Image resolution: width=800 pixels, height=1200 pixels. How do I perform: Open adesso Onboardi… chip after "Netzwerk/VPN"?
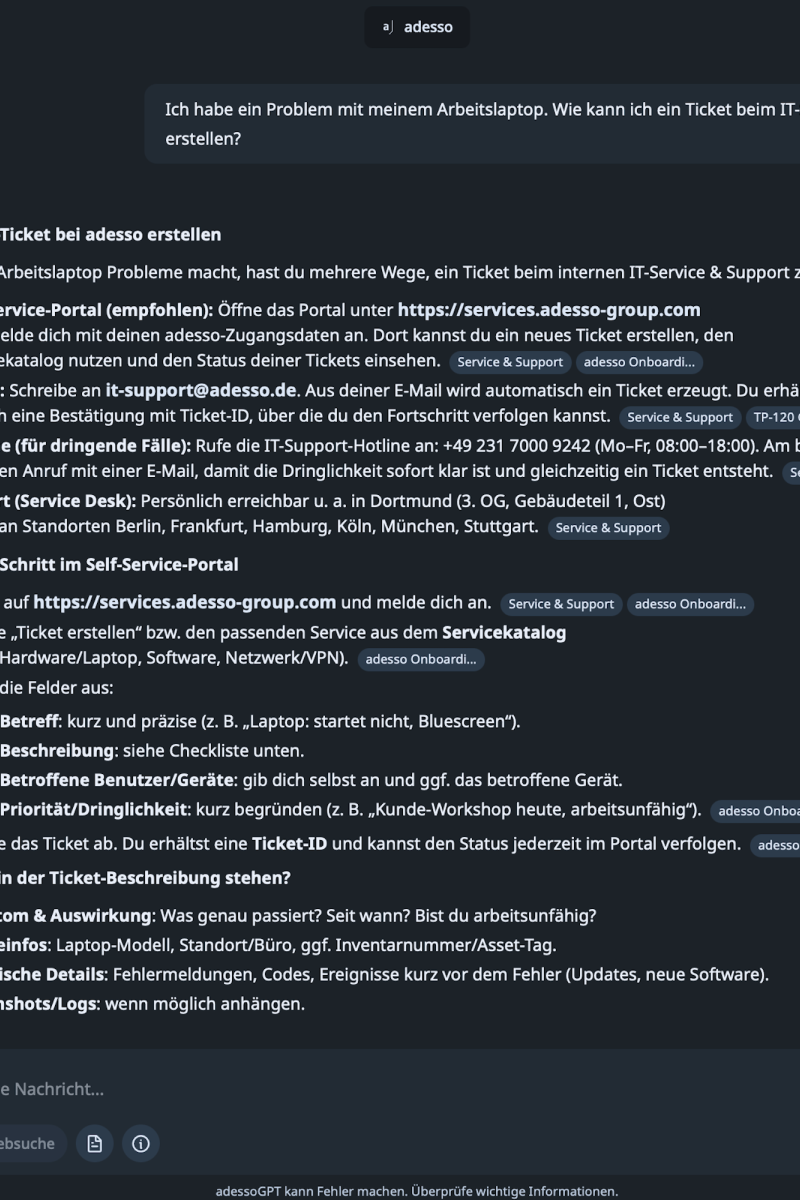pyautogui.click(x=420, y=659)
